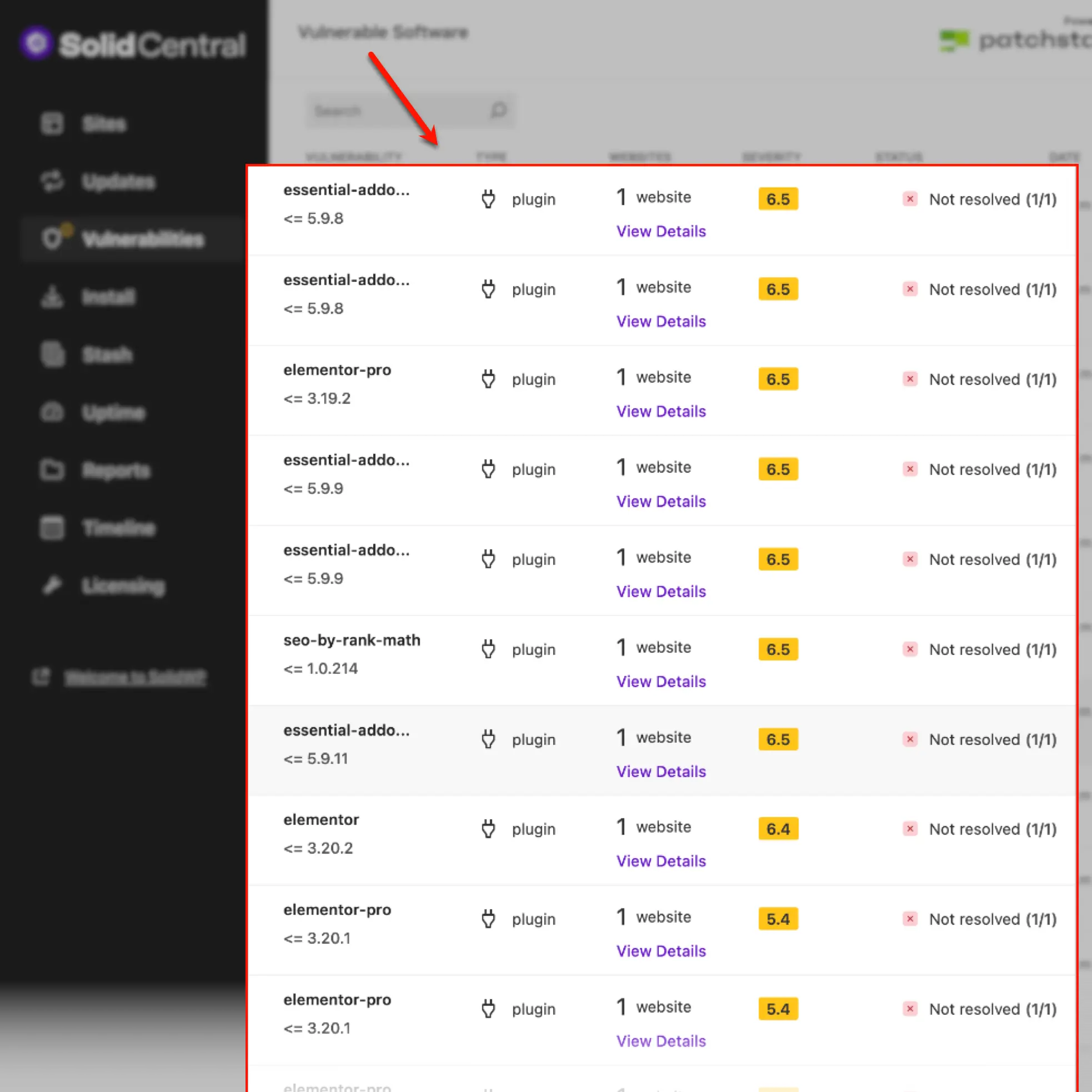Click the red status marker on seo-by-rank-math row
The height and width of the screenshot is (1092, 1092).
click(910, 649)
